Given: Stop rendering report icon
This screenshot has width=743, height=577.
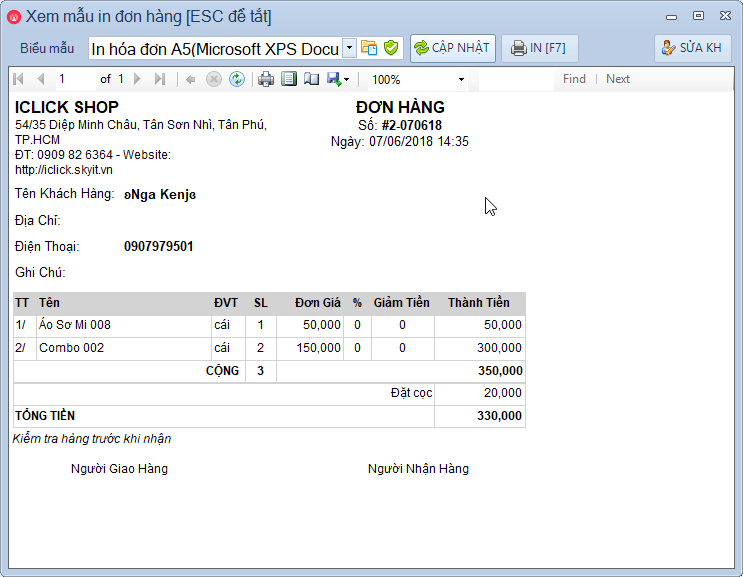Looking at the screenshot, I should pos(214,79).
